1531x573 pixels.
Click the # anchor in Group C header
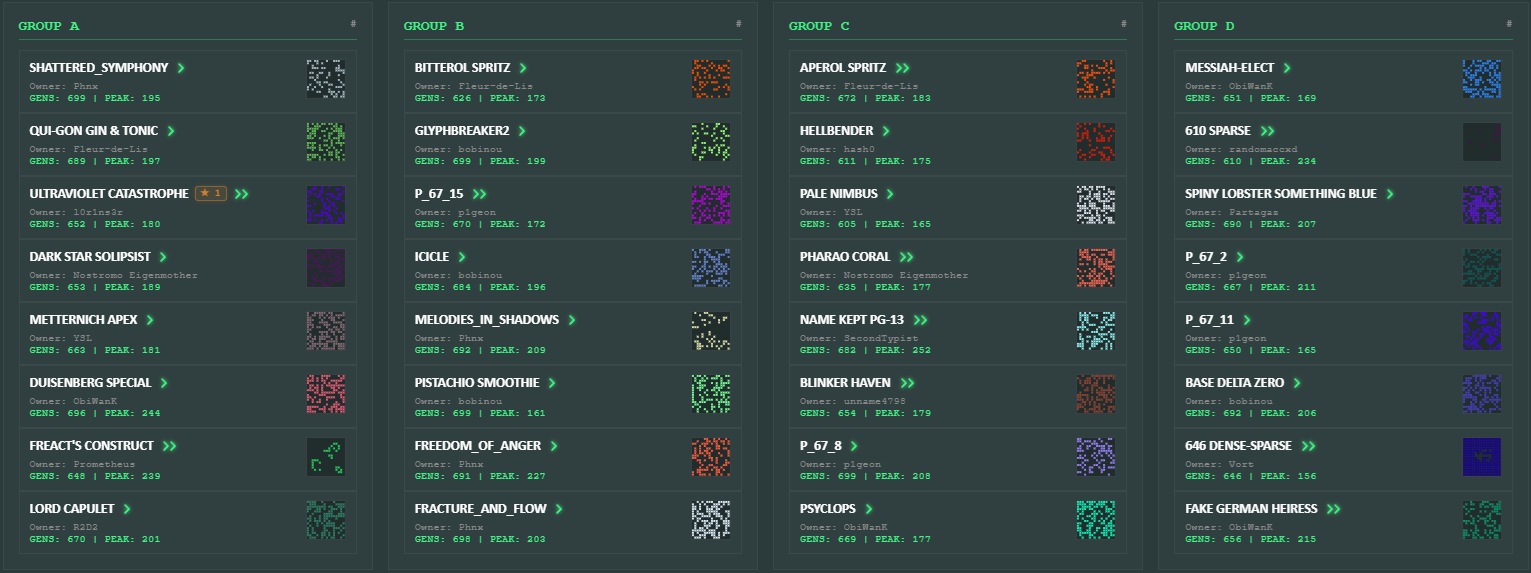point(1123,24)
